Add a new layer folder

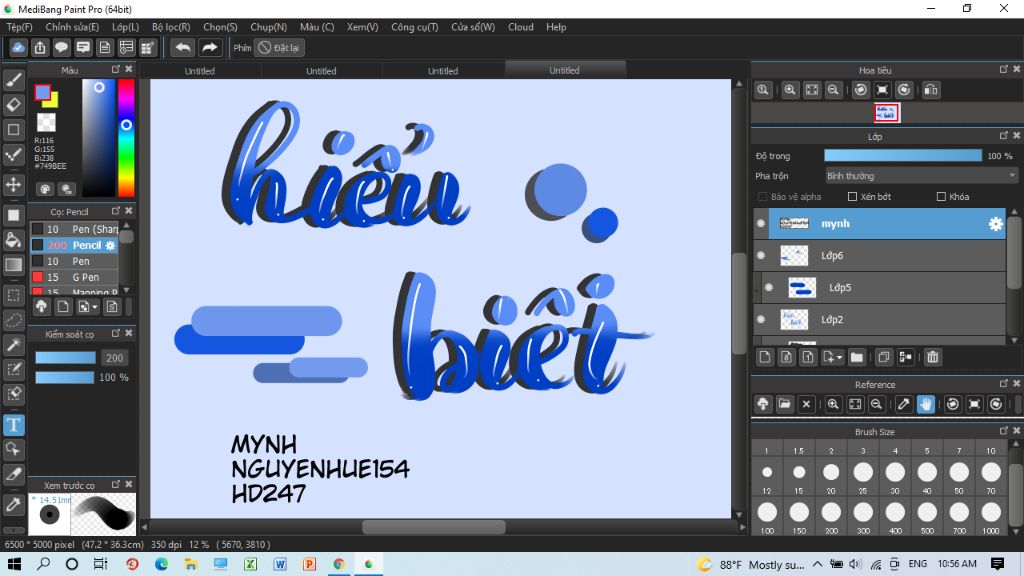(857, 357)
